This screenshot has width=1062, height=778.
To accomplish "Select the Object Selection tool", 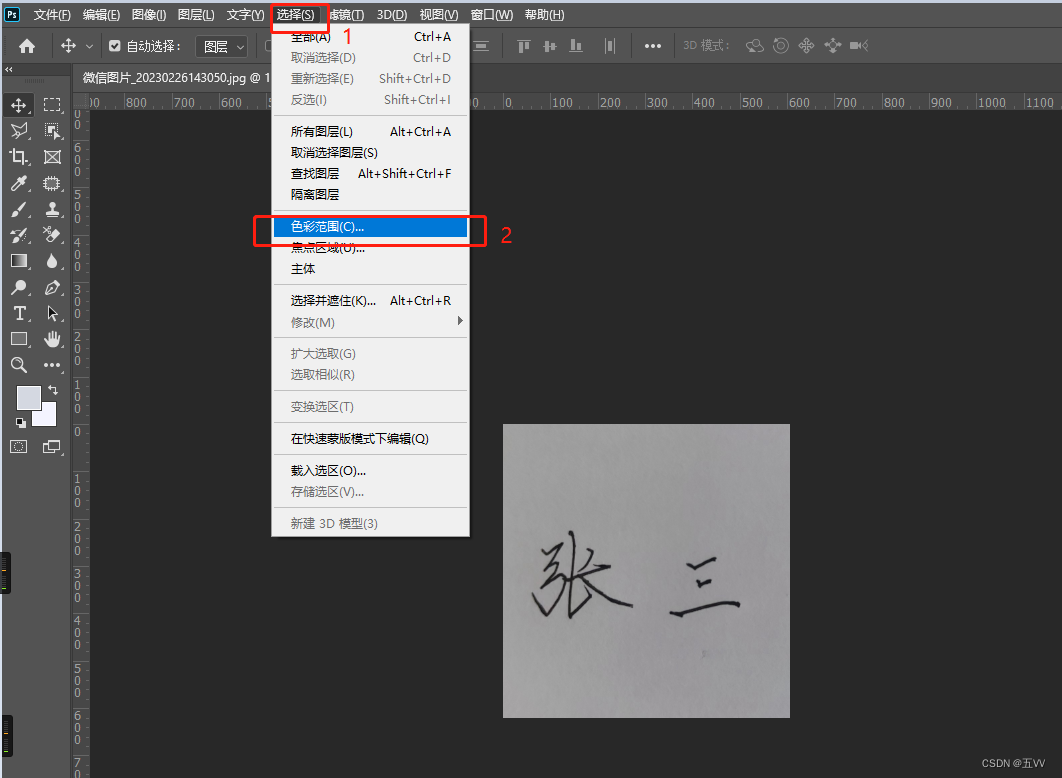I will pos(52,131).
